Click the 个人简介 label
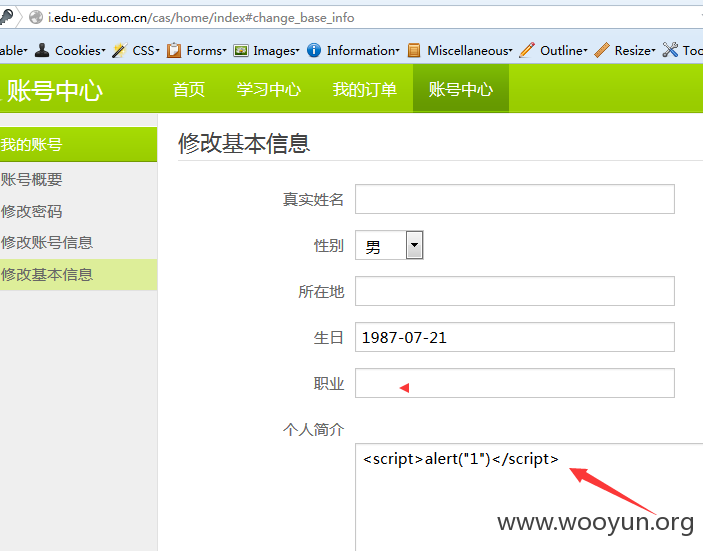703x551 pixels. (313, 430)
